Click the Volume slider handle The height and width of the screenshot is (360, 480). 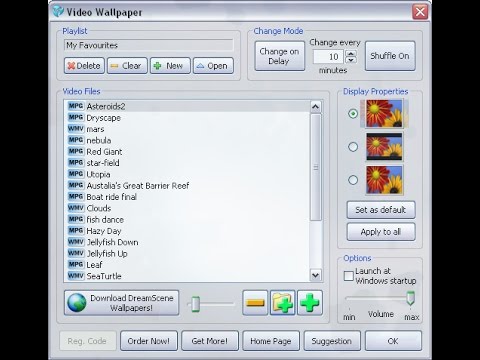pos(410,298)
